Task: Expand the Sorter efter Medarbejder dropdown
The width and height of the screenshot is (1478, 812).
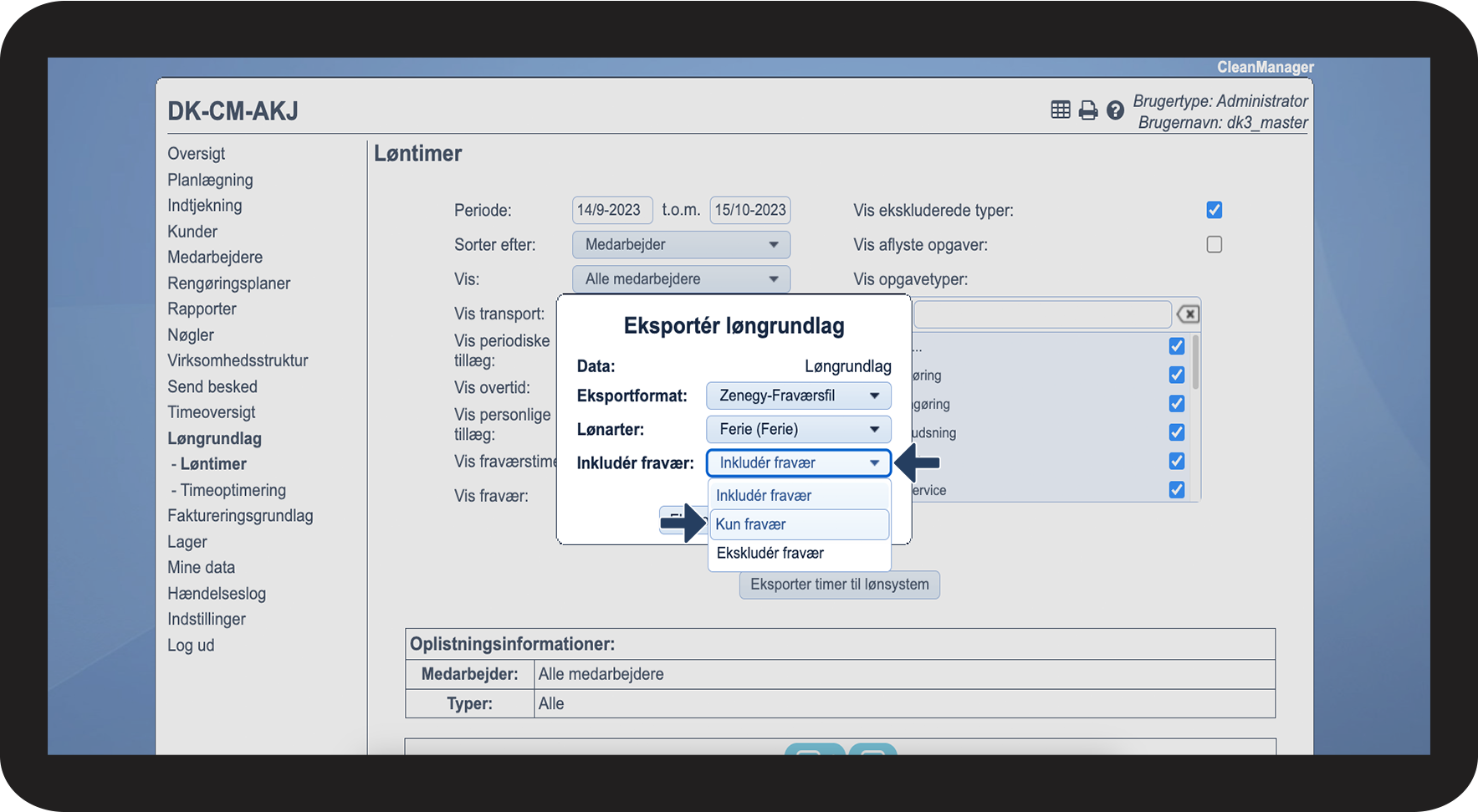Action: point(681,245)
